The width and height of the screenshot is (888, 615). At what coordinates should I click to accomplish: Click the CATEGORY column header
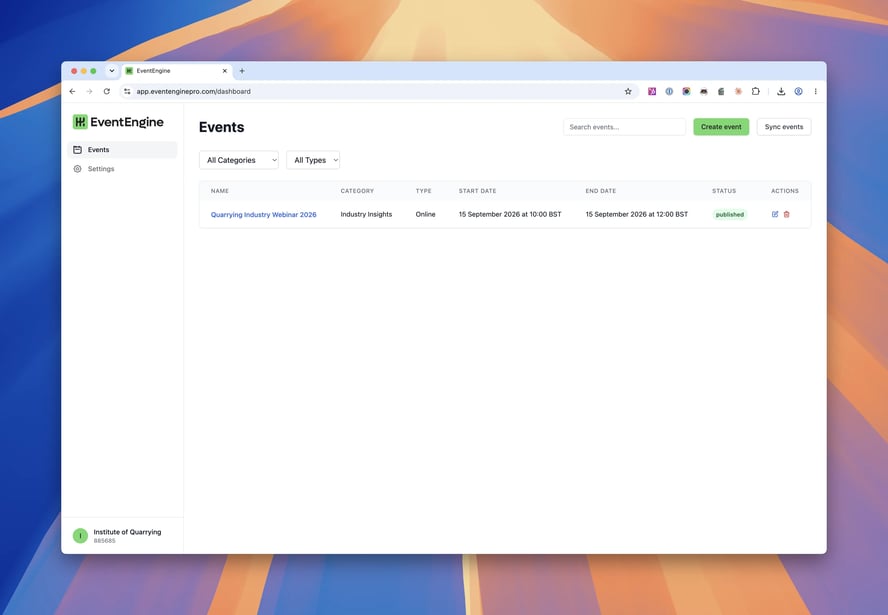(357, 191)
